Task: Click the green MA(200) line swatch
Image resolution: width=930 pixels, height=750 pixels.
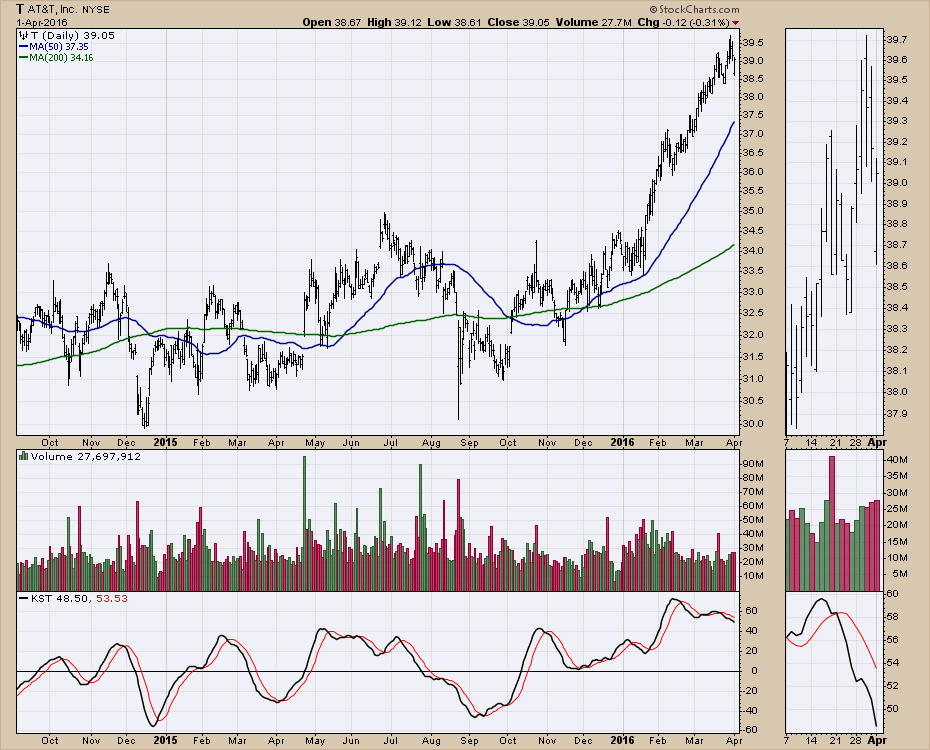Action: [24, 58]
